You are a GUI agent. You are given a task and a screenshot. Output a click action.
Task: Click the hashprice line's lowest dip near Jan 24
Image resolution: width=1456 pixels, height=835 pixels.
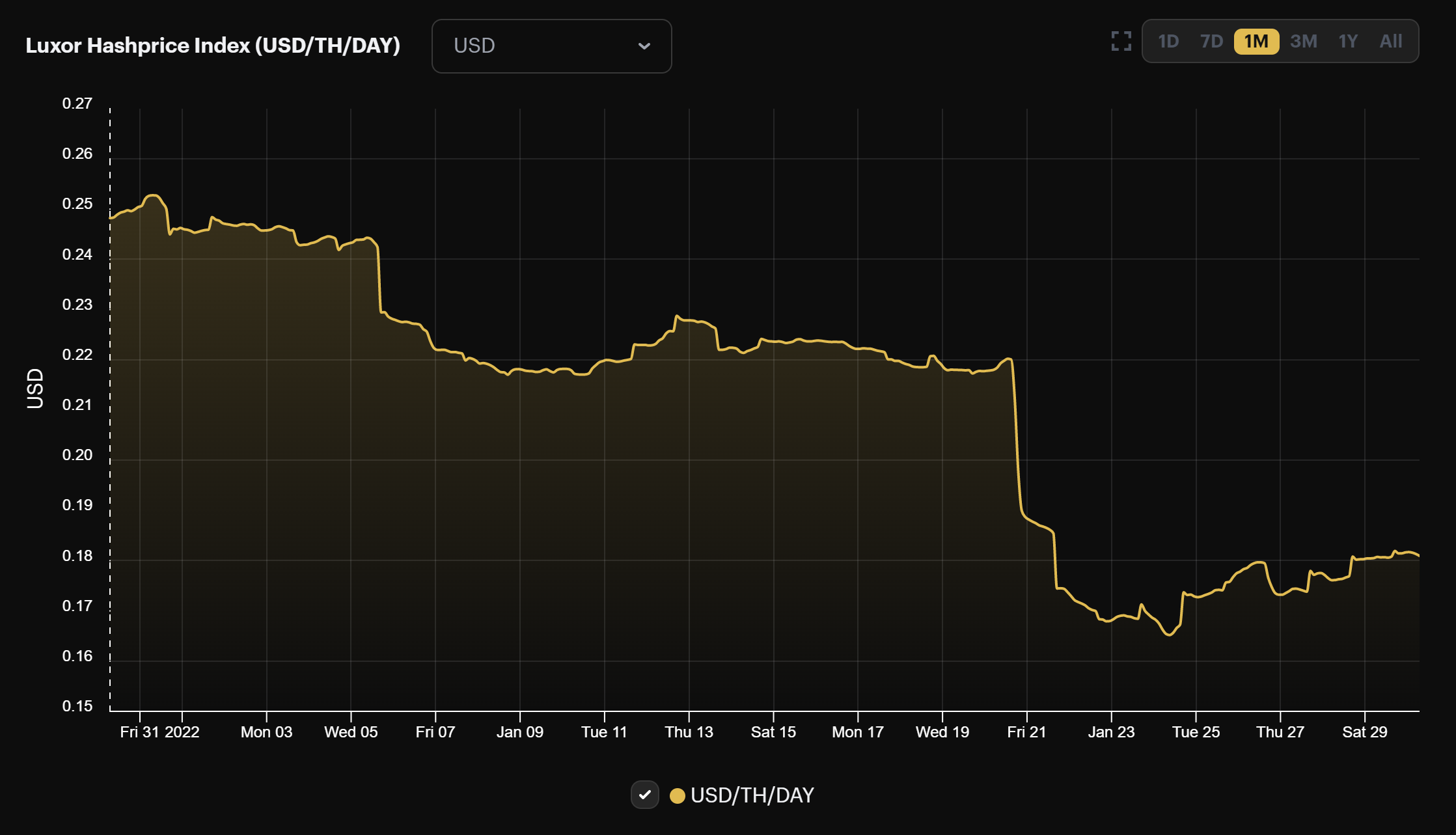1169,634
